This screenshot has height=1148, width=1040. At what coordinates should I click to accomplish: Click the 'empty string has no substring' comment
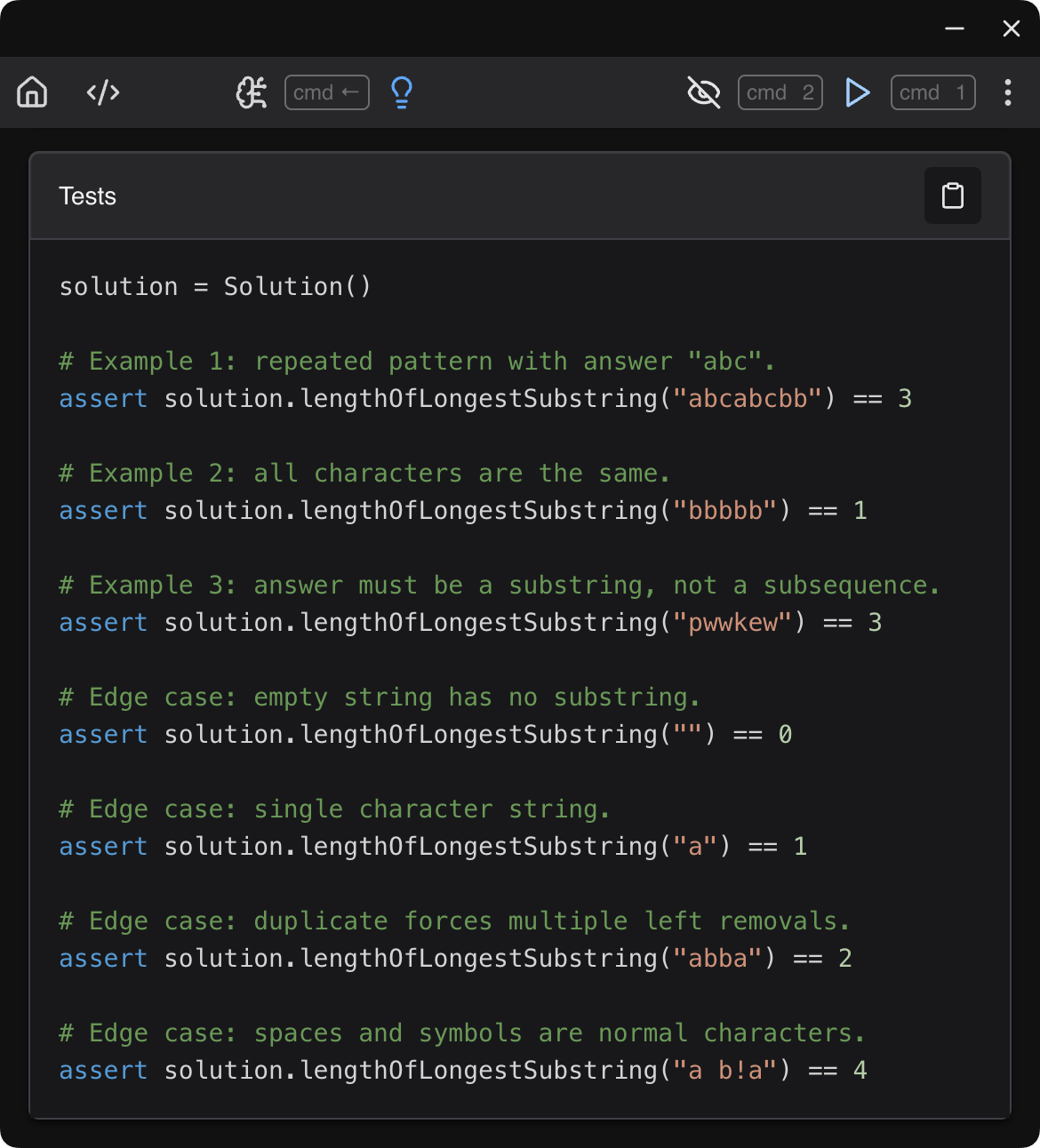click(380, 698)
